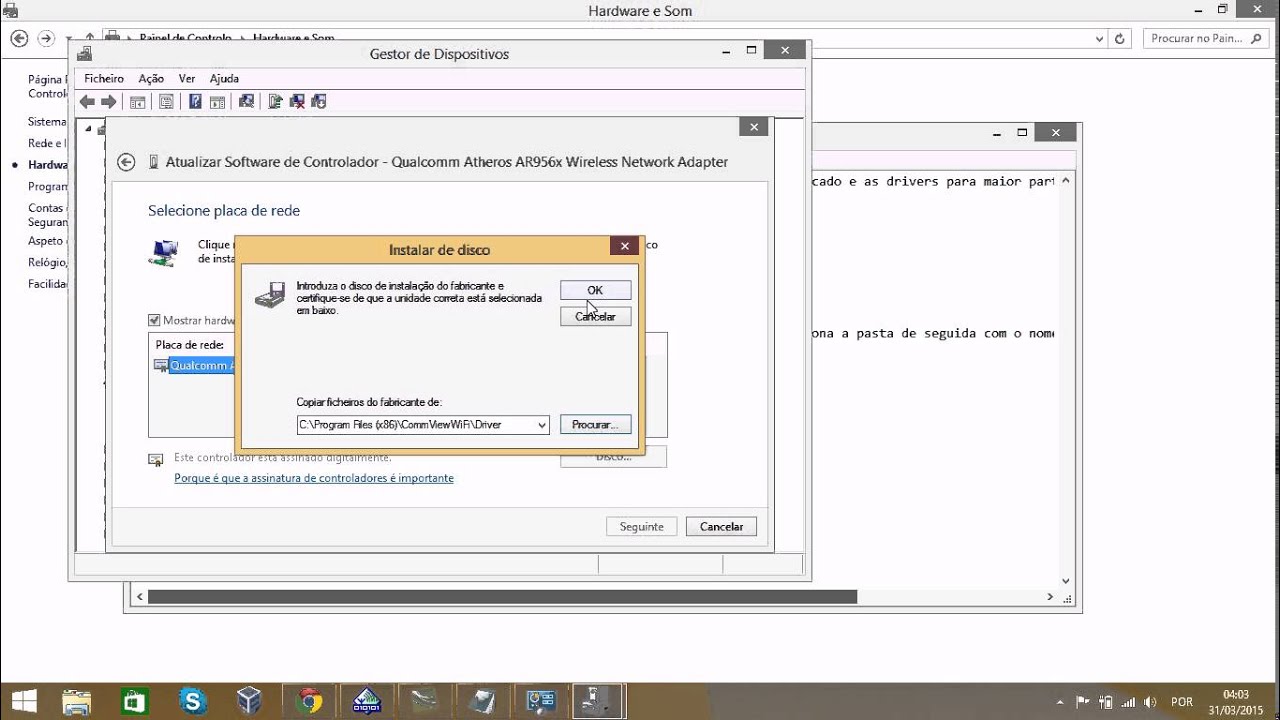The height and width of the screenshot is (720, 1280).
Task: Click the update driver software toolbar icon
Action: pyautogui.click(x=275, y=101)
